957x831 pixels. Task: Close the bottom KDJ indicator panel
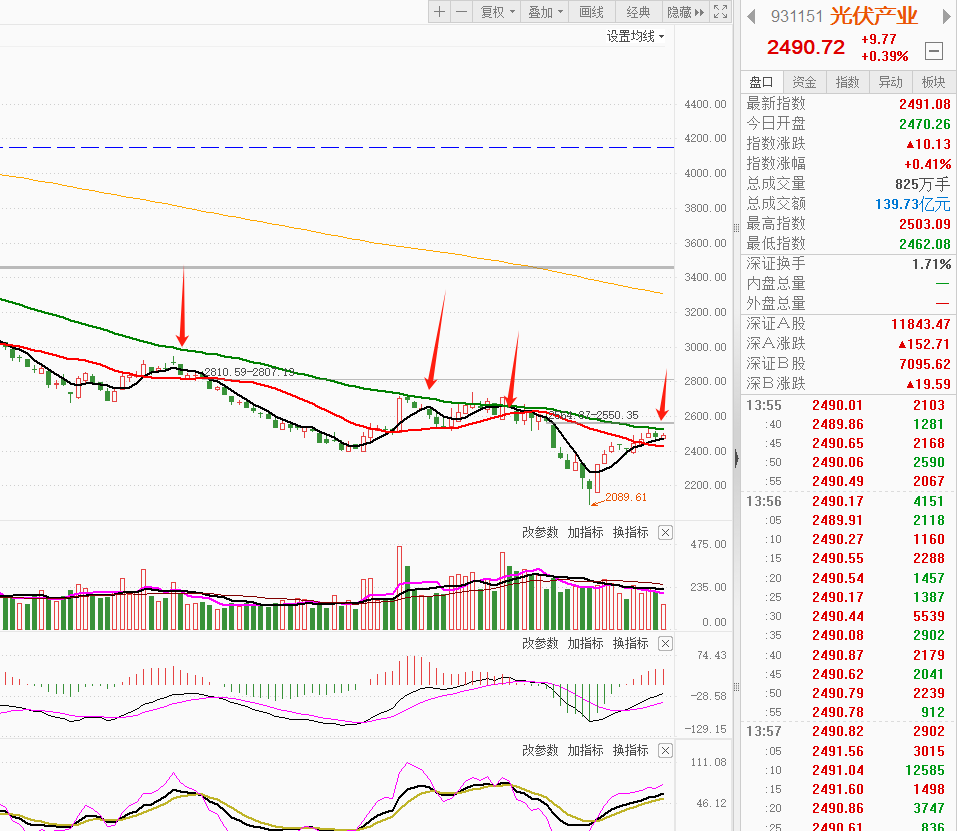tap(666, 750)
